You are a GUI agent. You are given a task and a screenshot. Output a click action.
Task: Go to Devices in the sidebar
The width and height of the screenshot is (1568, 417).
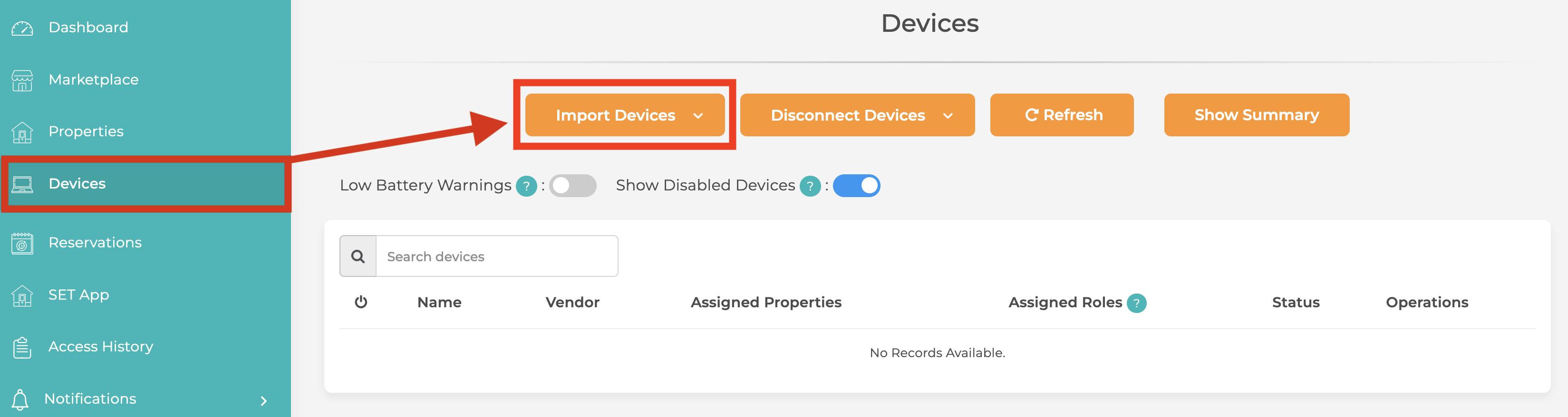pyautogui.click(x=77, y=184)
